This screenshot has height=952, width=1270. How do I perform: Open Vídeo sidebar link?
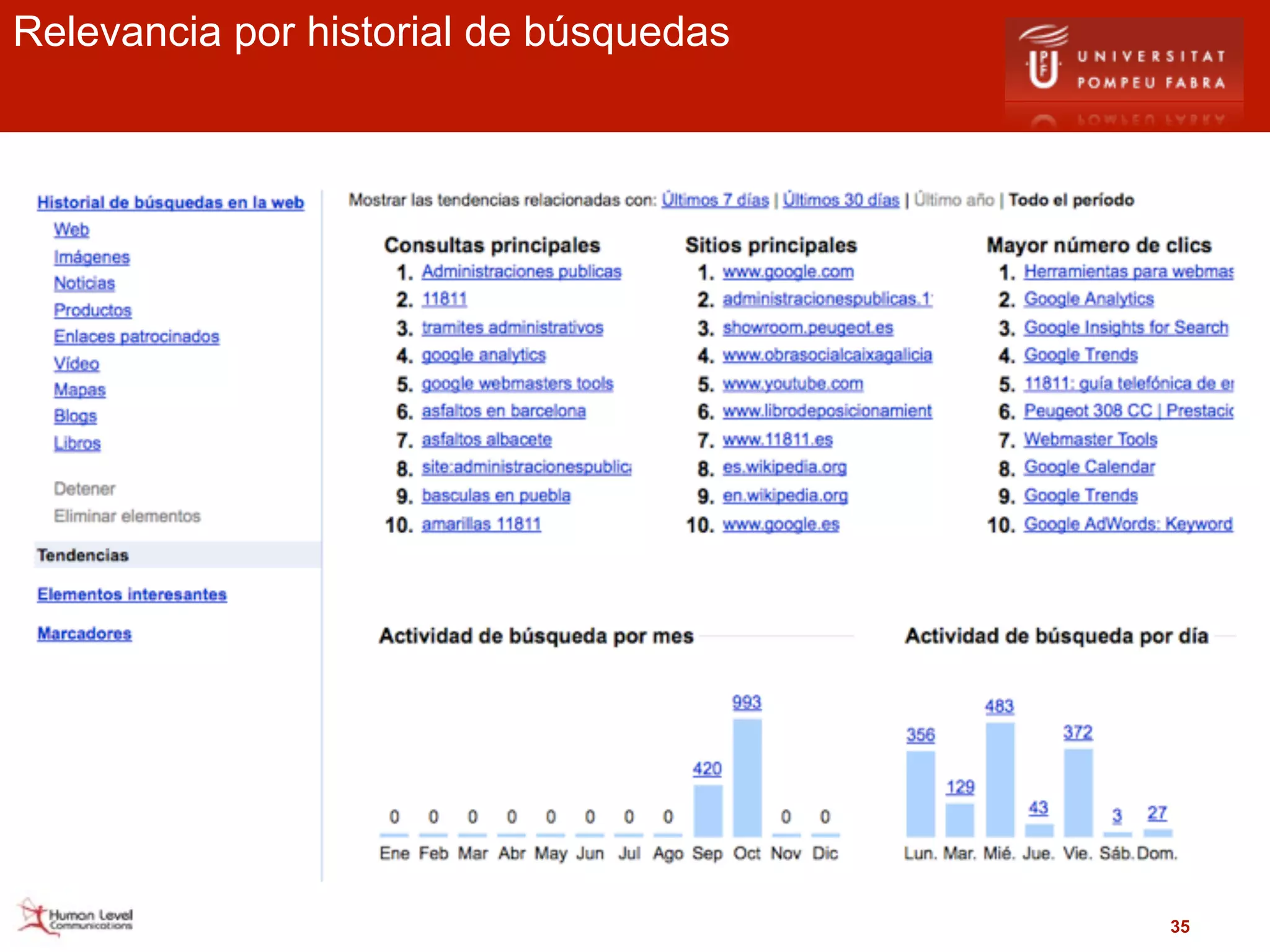76,363
